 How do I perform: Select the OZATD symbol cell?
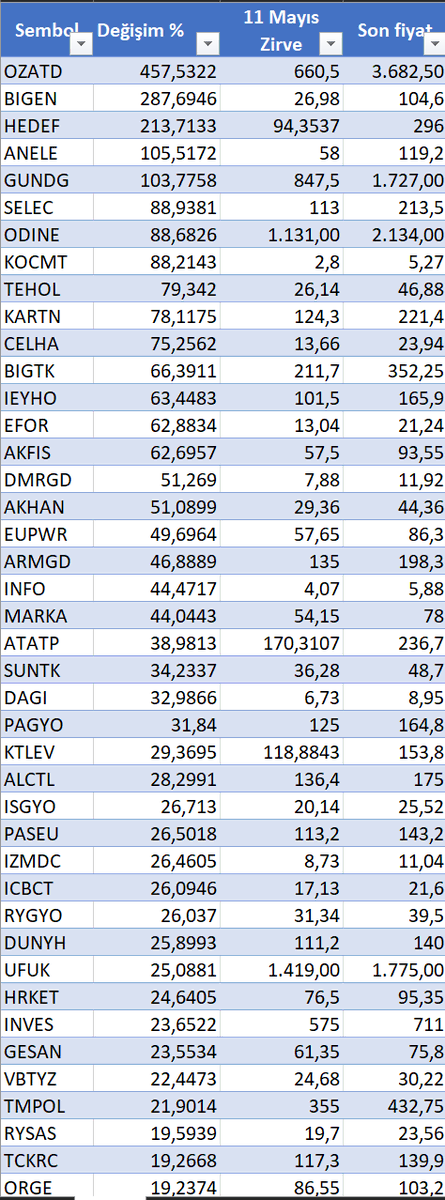coord(47,71)
